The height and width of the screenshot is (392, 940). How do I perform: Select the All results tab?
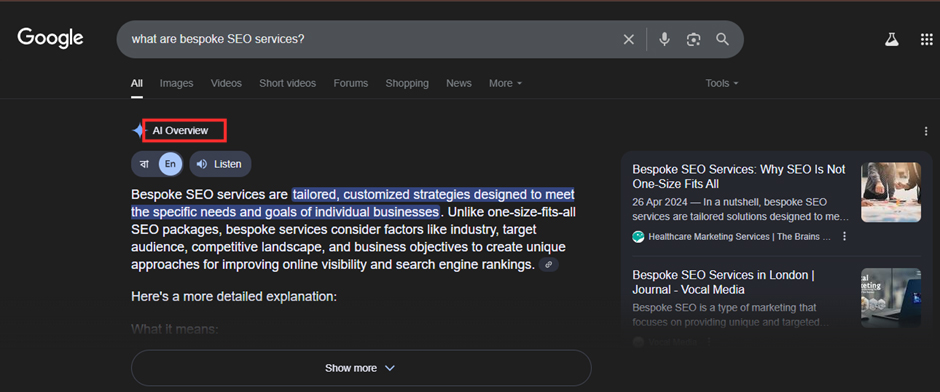pos(137,83)
